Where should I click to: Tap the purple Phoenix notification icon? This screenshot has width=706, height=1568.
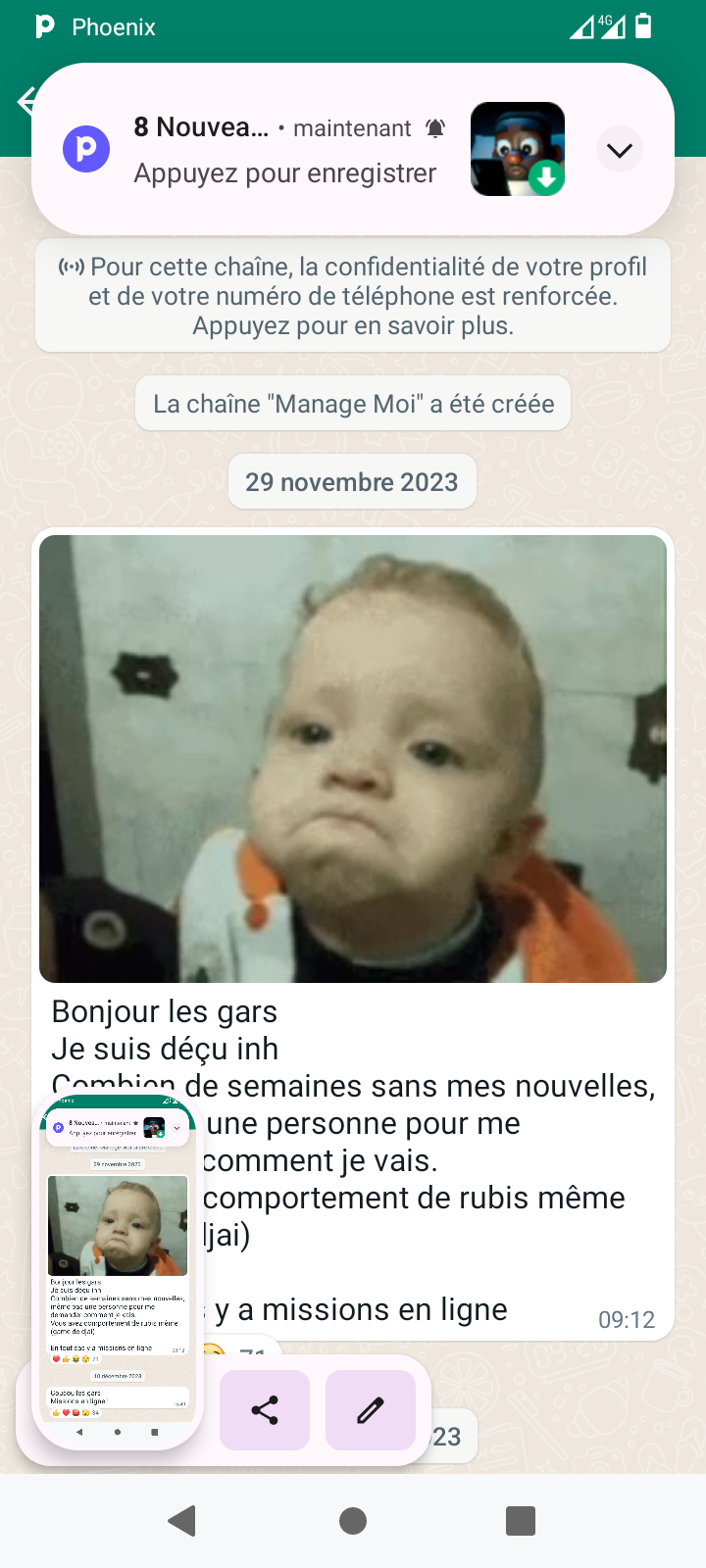tap(86, 149)
